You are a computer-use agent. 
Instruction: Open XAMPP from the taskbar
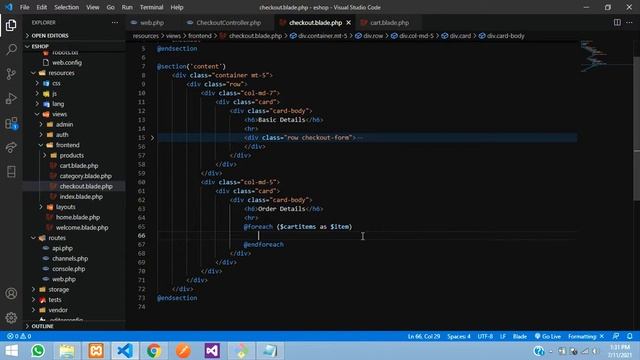[96, 351]
